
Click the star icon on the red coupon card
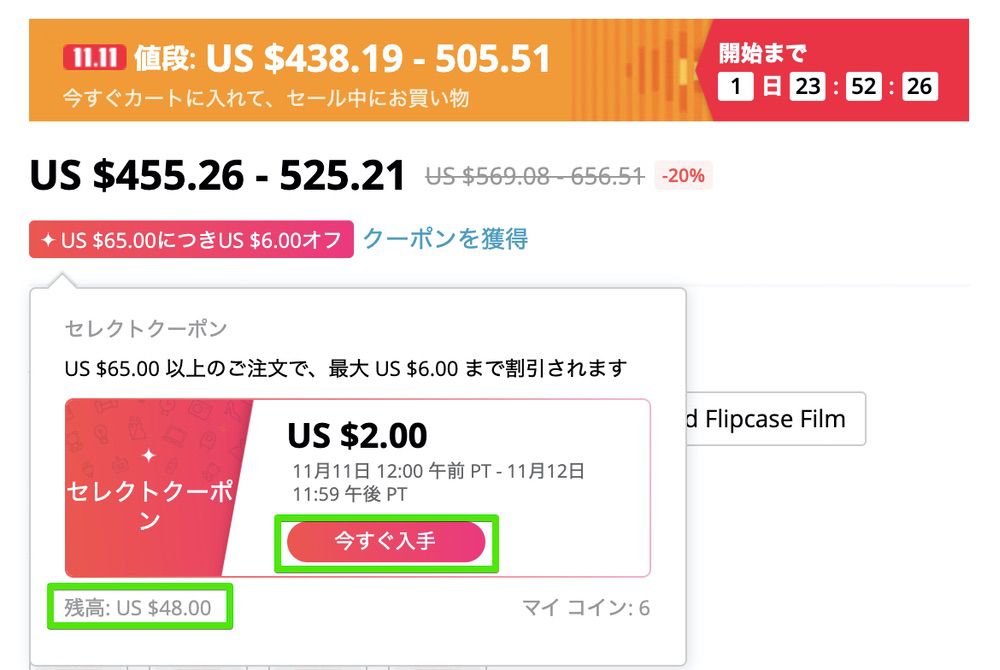(149, 456)
